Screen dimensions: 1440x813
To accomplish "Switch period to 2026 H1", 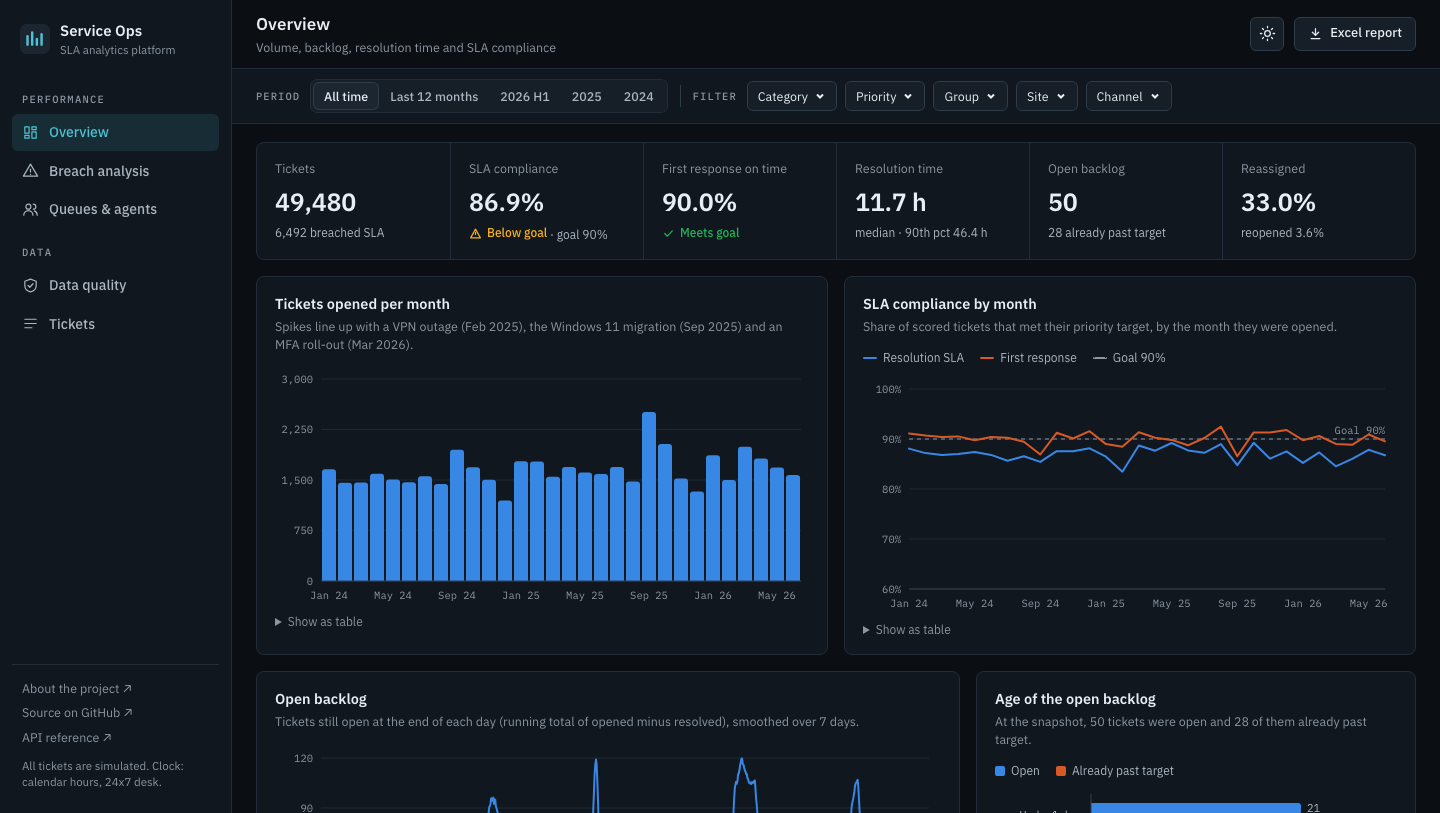I will pos(525,97).
